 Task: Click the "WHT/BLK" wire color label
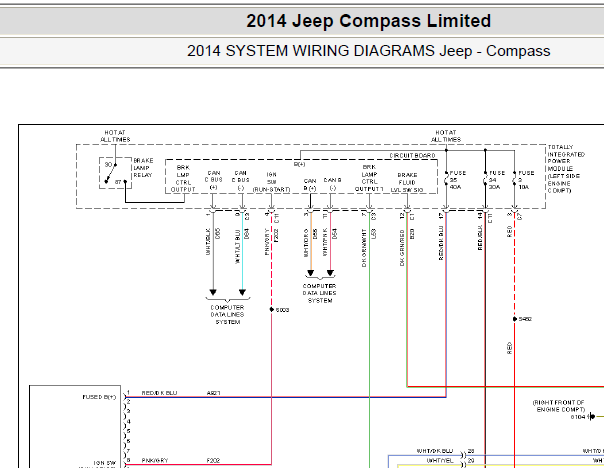208,242
